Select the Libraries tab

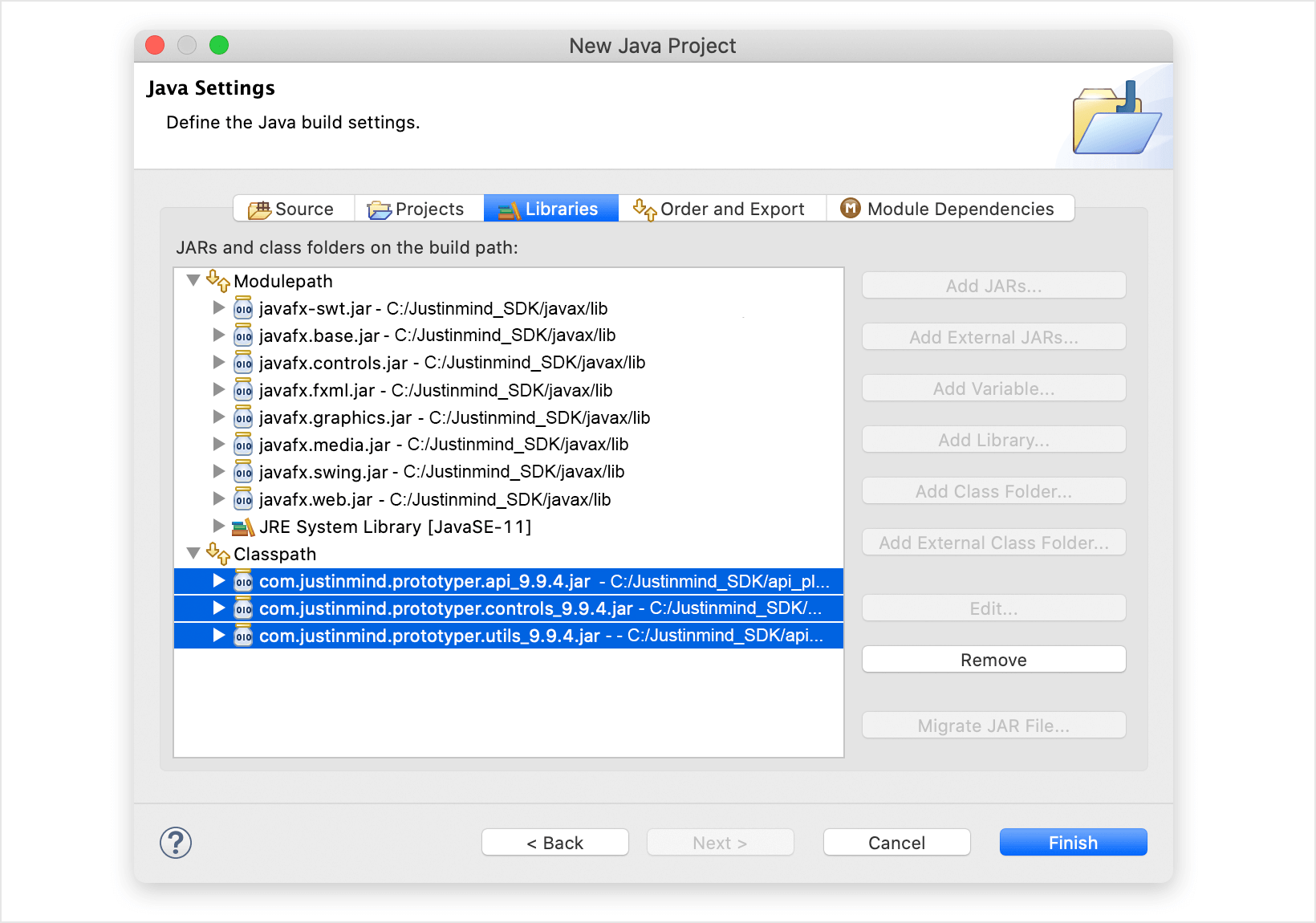pyautogui.click(x=551, y=209)
